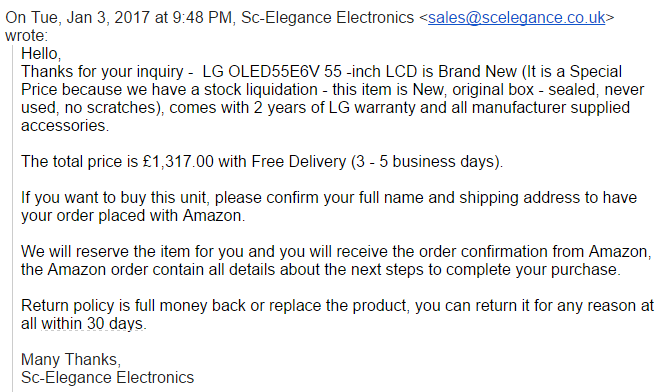Viewport: 667px width, 392px height.
Task: Click the "Sc-Elegance Electronics" sender name in header
Action: tap(328, 18)
